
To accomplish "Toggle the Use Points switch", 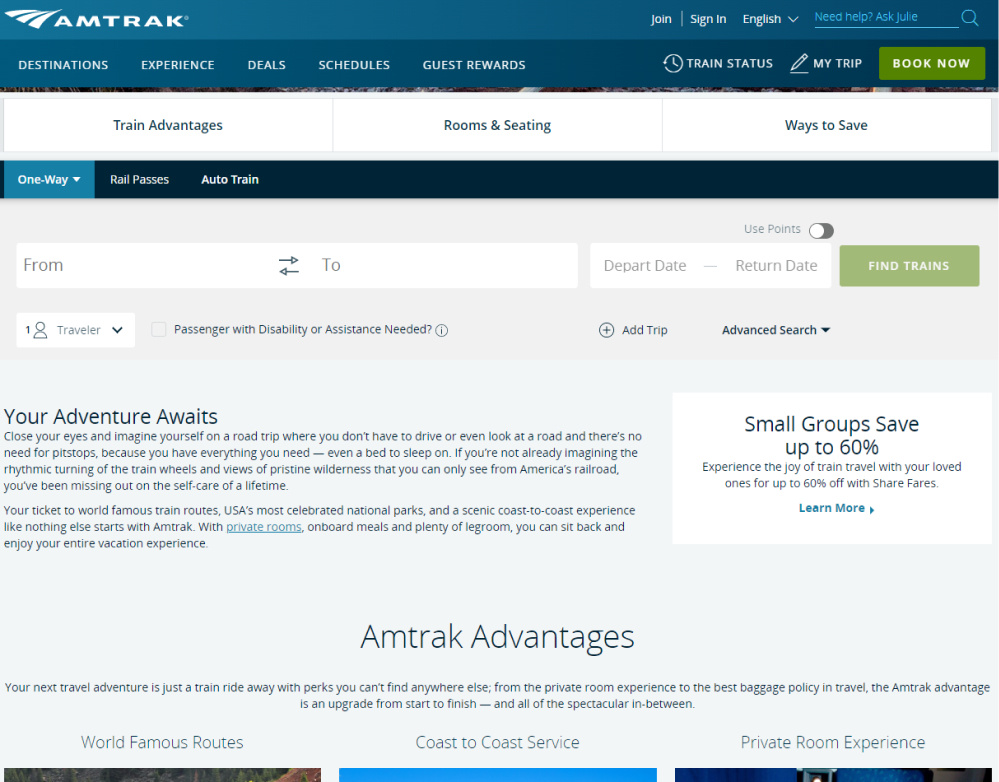I will [x=821, y=231].
